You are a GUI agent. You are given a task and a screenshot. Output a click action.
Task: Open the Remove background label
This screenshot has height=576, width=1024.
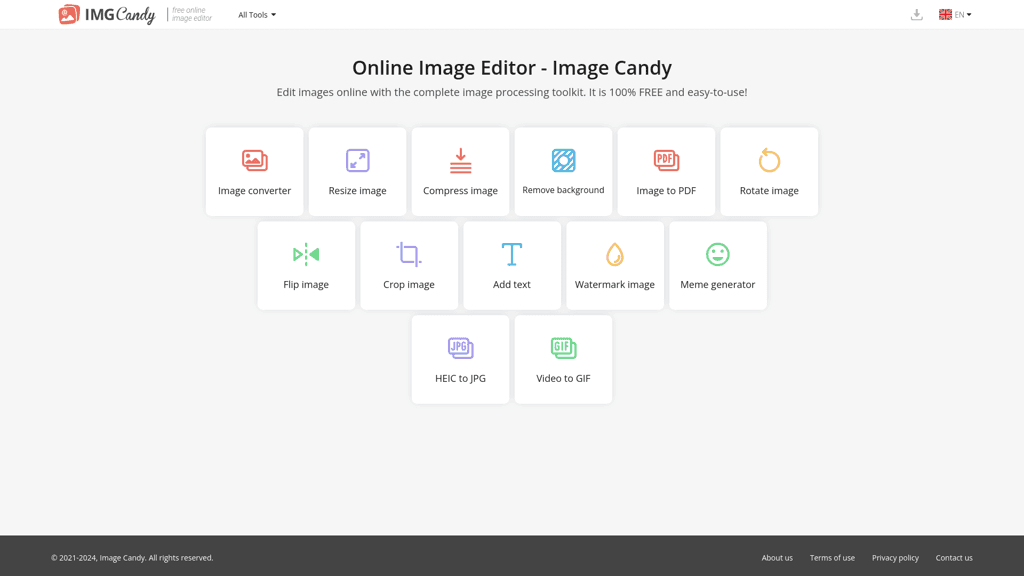pos(564,190)
